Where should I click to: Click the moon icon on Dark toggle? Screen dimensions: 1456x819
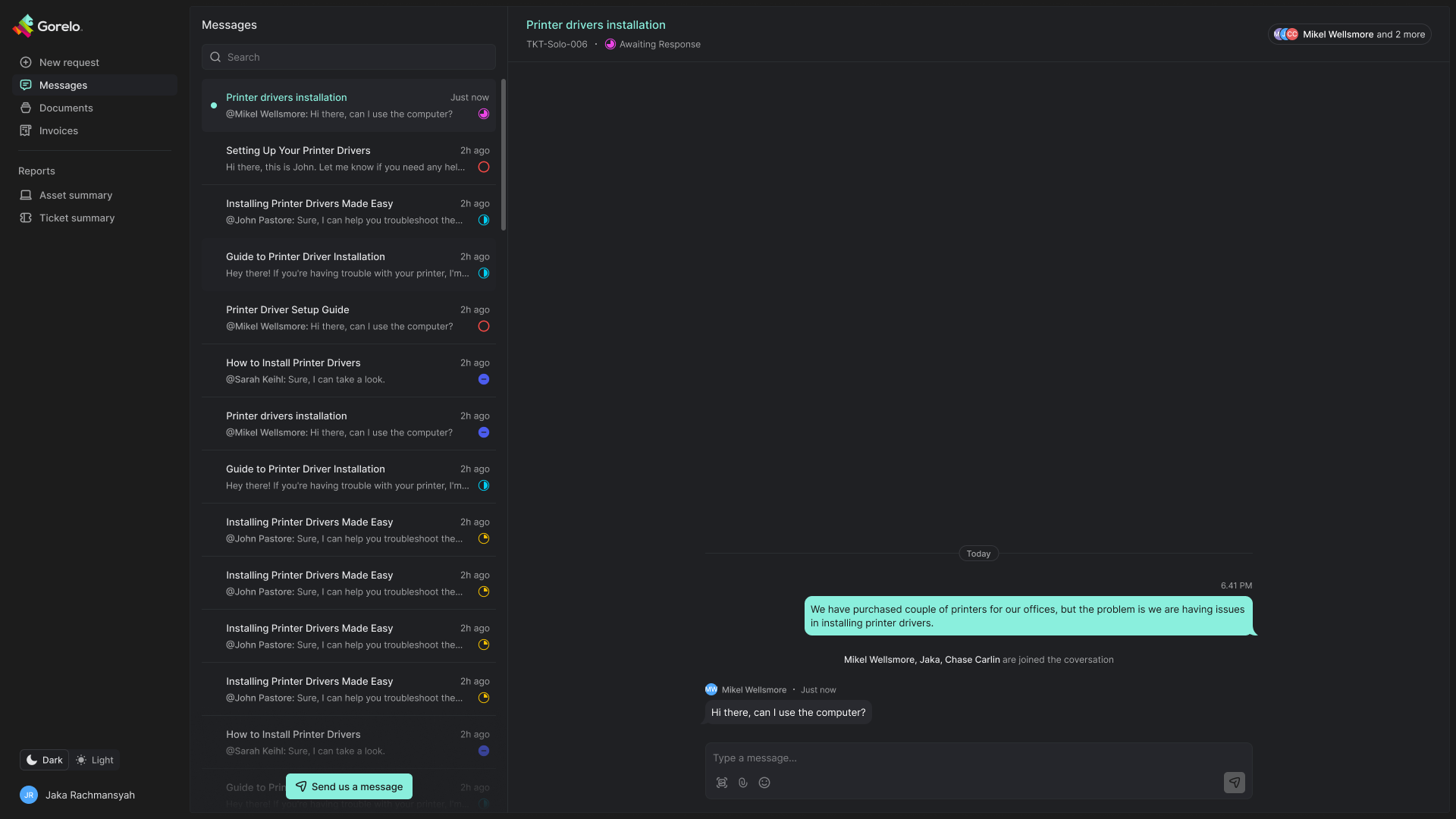point(32,760)
